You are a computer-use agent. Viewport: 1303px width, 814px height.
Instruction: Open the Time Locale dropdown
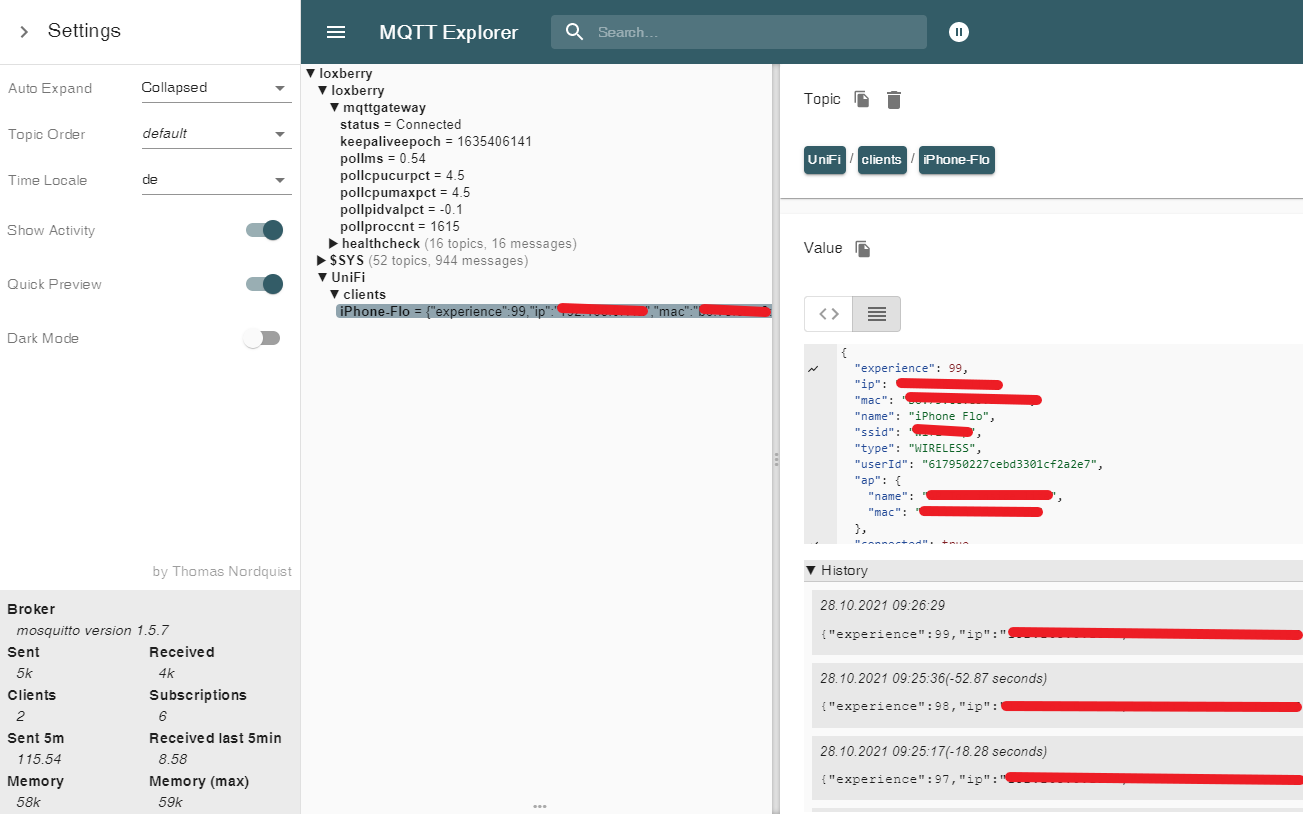point(216,180)
